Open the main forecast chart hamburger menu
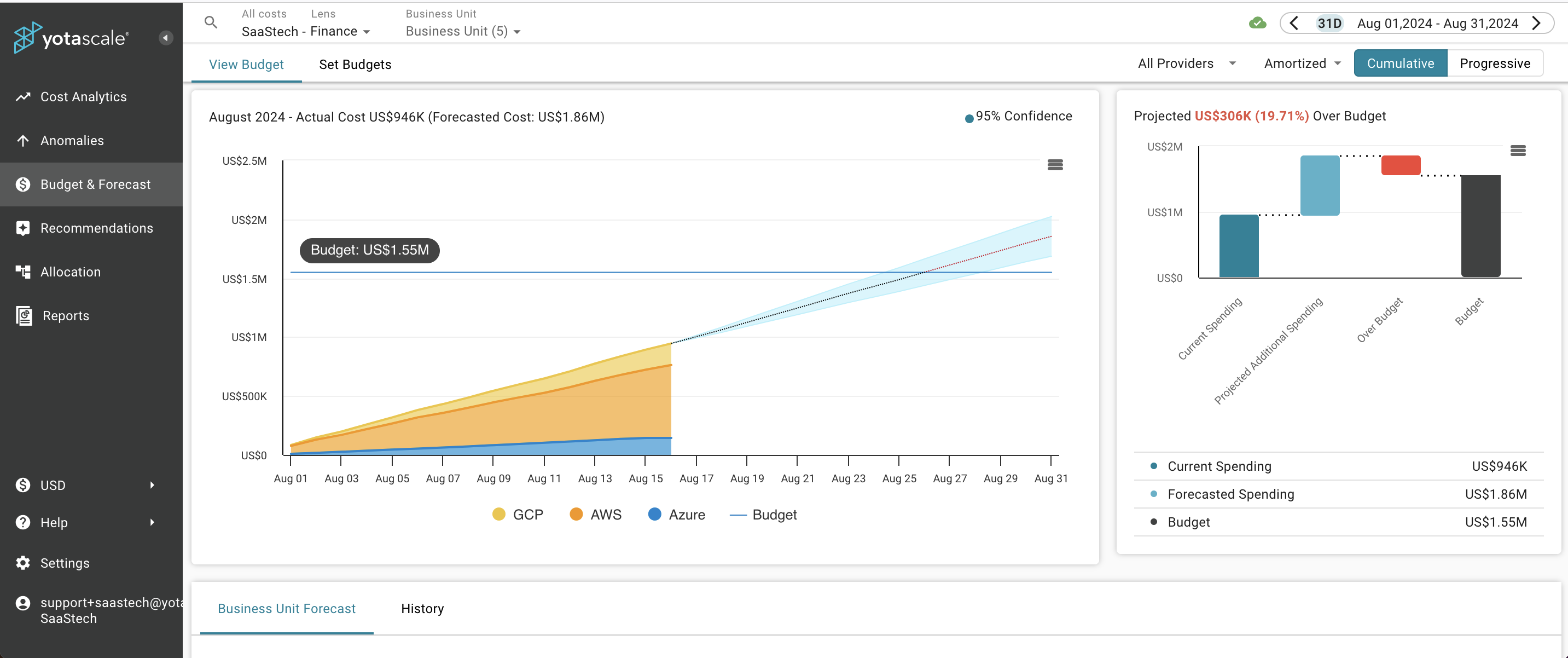 click(x=1055, y=164)
